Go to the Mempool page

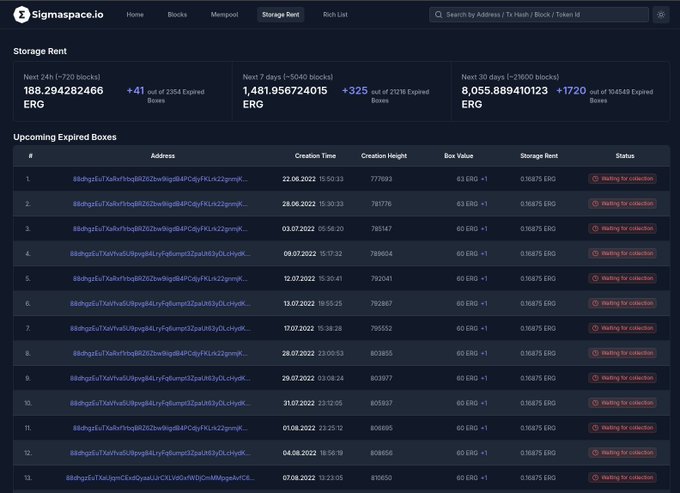pos(224,15)
